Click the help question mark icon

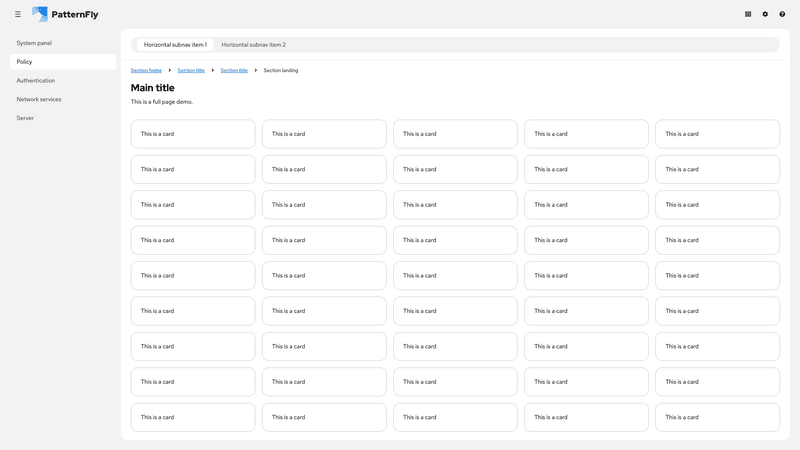[x=782, y=14]
